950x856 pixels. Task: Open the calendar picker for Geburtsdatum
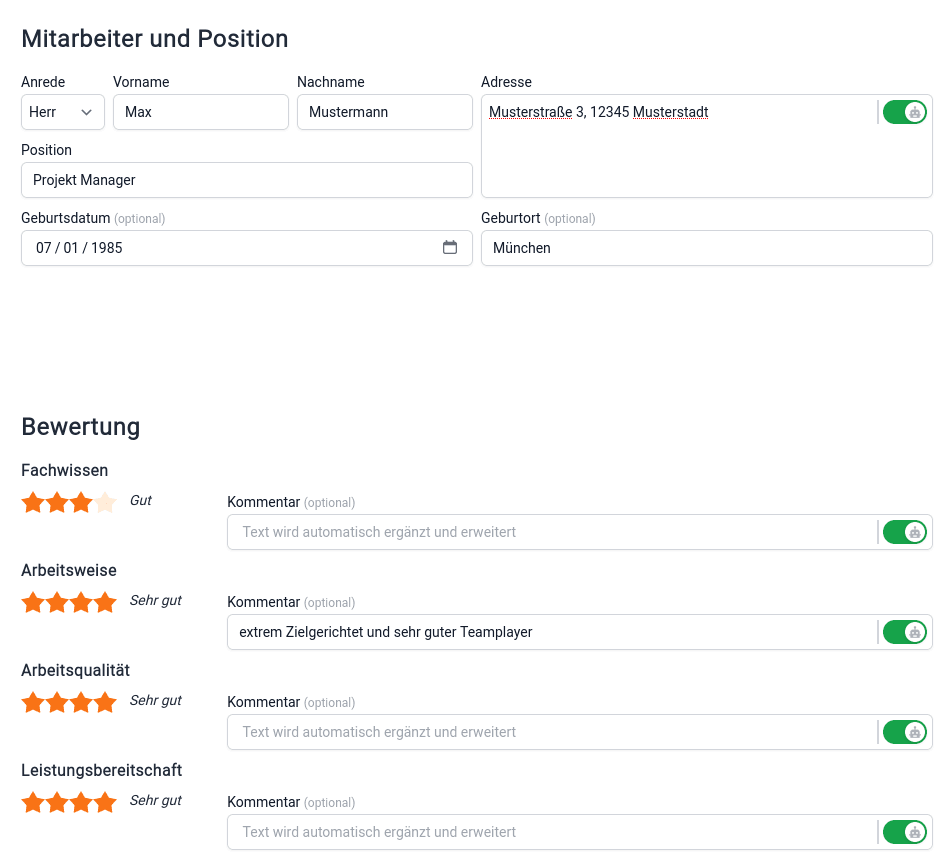pyautogui.click(x=450, y=248)
